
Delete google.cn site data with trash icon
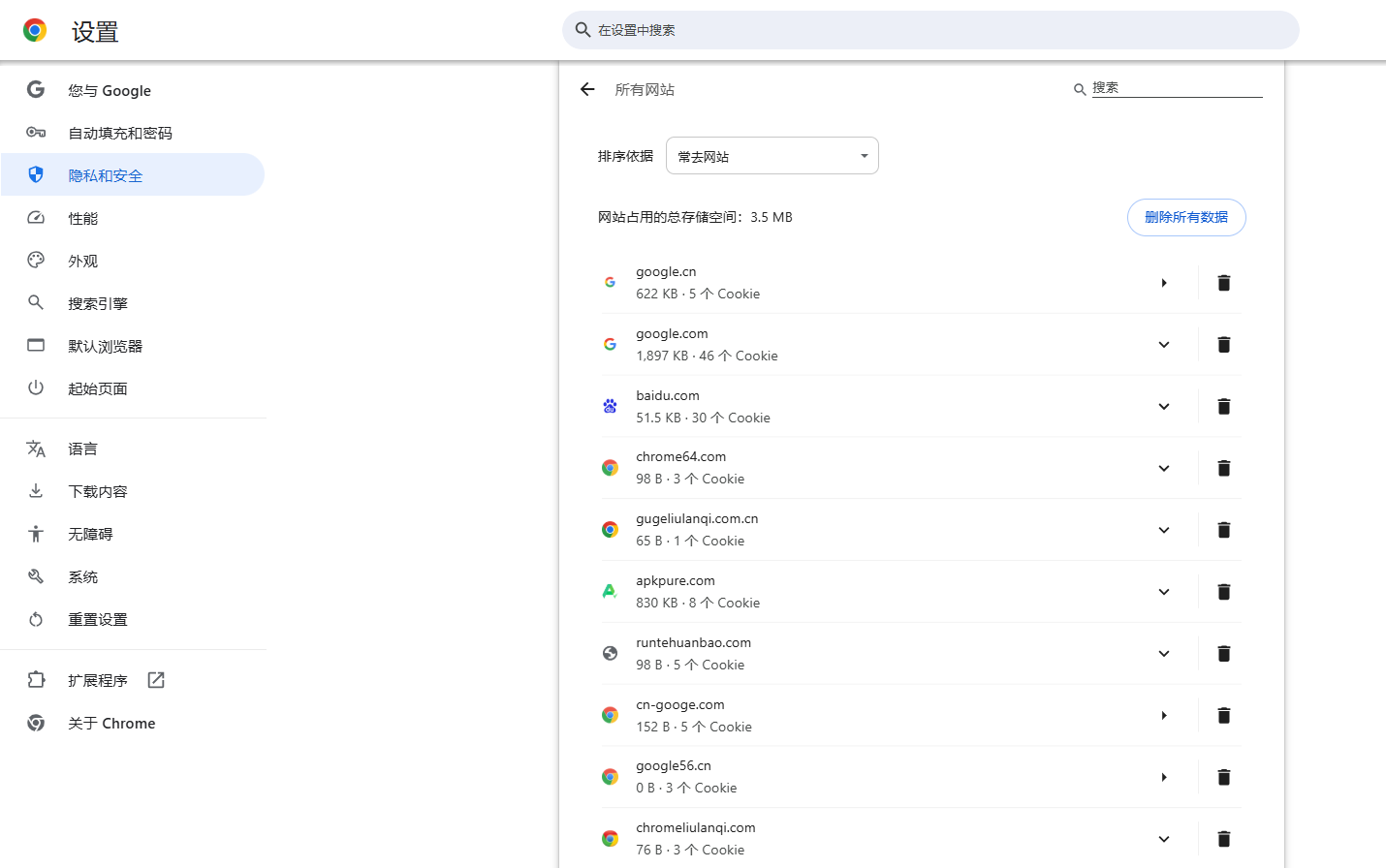(x=1223, y=283)
